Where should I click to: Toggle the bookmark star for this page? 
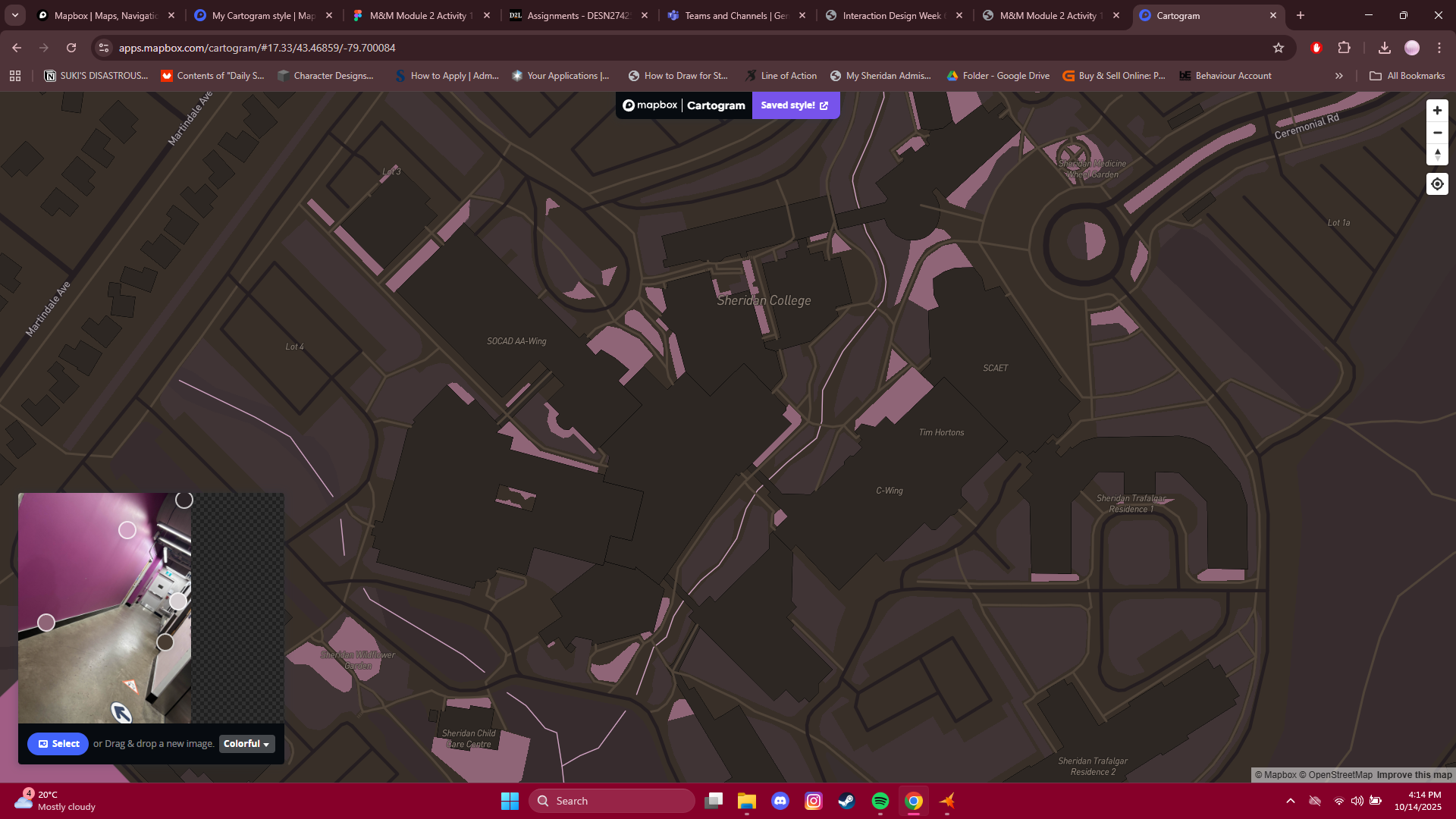pyautogui.click(x=1279, y=47)
